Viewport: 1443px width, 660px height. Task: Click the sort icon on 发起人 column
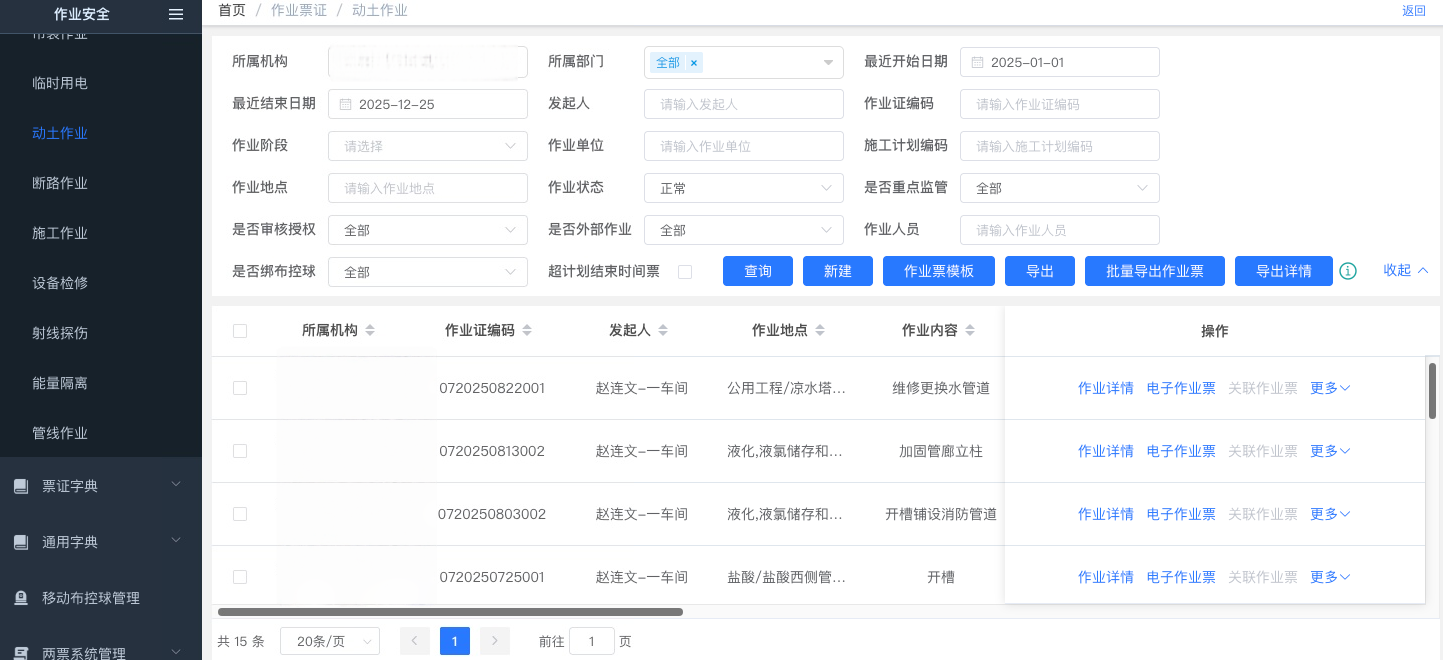point(663,331)
